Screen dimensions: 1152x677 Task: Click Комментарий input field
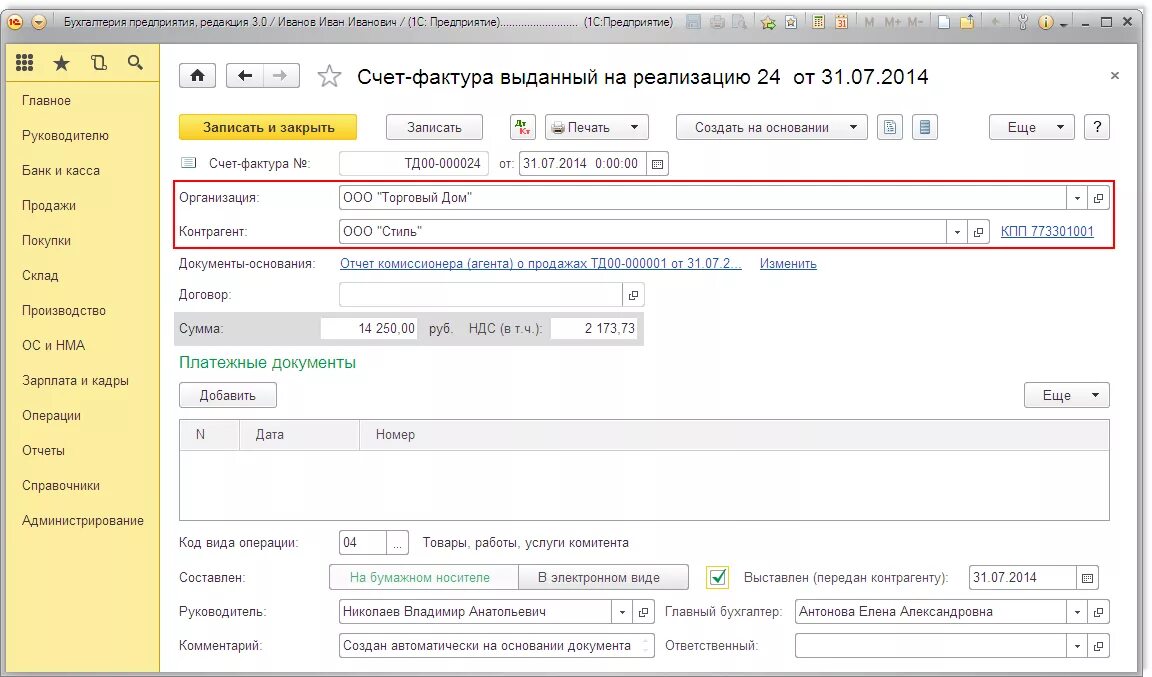[497, 646]
